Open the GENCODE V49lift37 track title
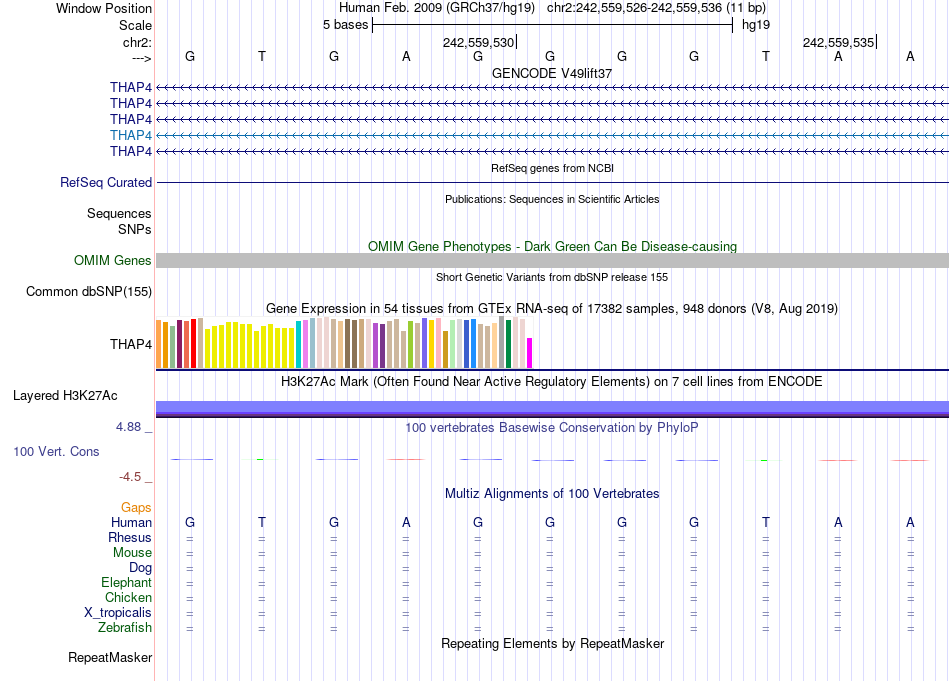Viewport: 950px width, 681px height. pyautogui.click(x=552, y=73)
